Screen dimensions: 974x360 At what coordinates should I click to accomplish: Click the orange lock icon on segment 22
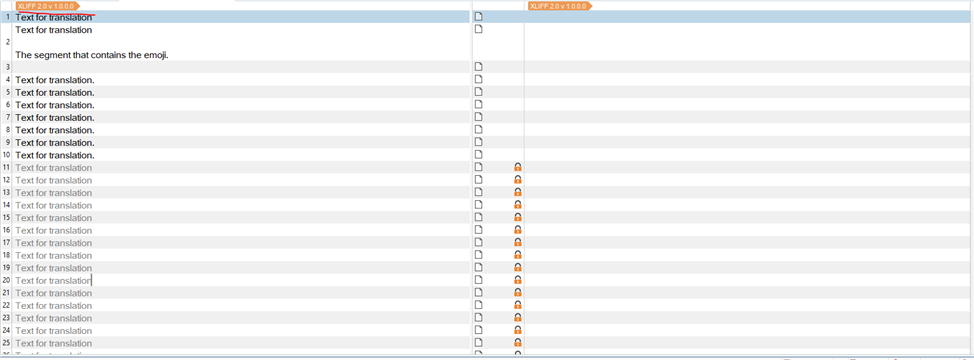(x=518, y=305)
